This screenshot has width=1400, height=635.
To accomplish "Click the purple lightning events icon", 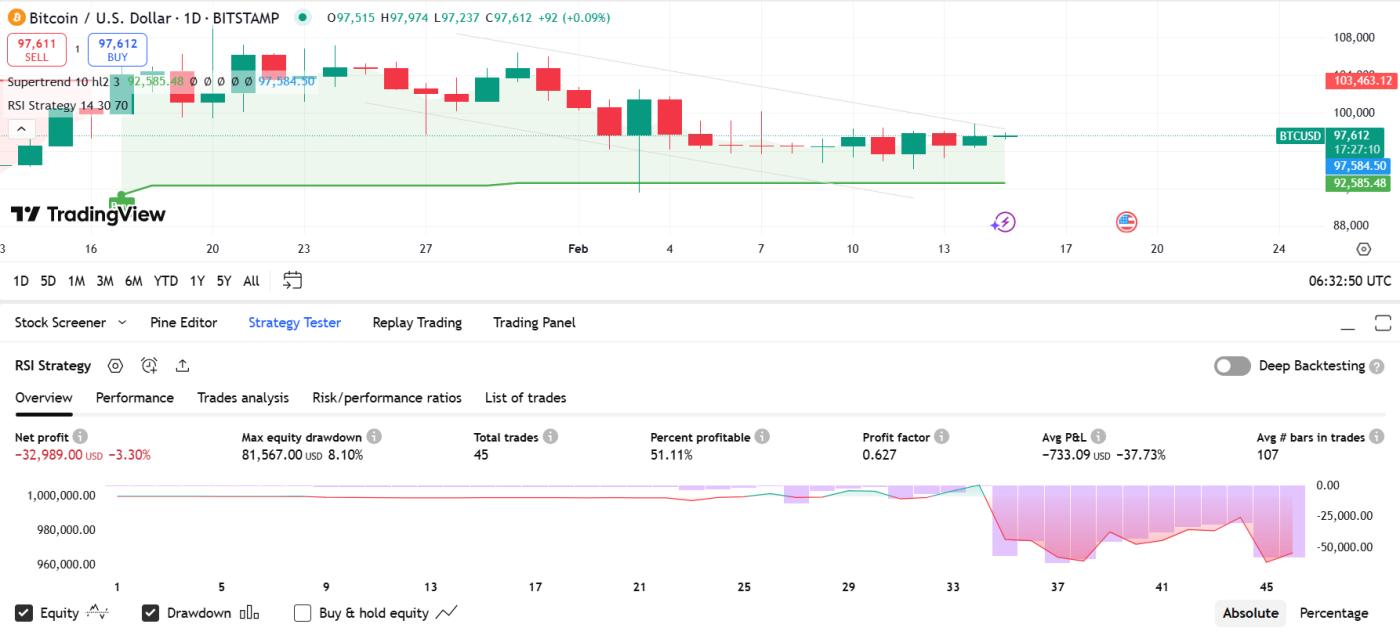I will click(1002, 221).
